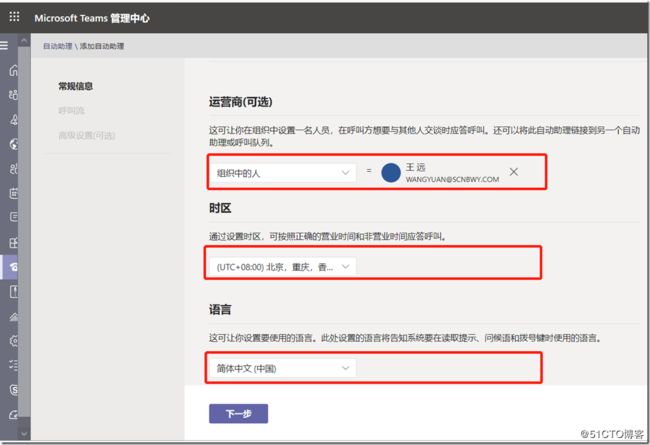Image resolution: width=650 pixels, height=445 pixels.
Task: Open the Users icon in sidebar
Action: click(14, 168)
